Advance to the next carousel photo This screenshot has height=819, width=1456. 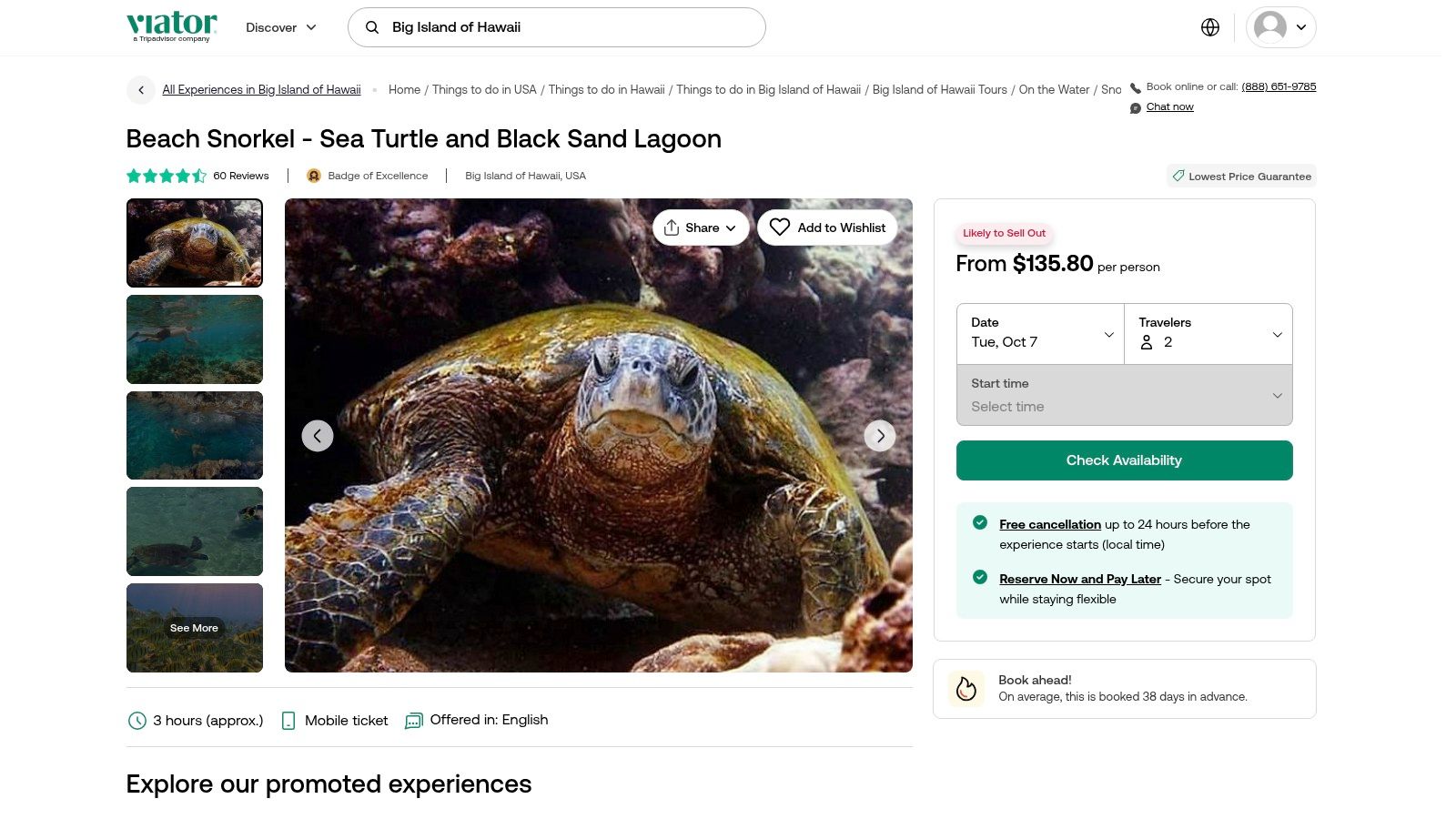pyautogui.click(x=880, y=436)
